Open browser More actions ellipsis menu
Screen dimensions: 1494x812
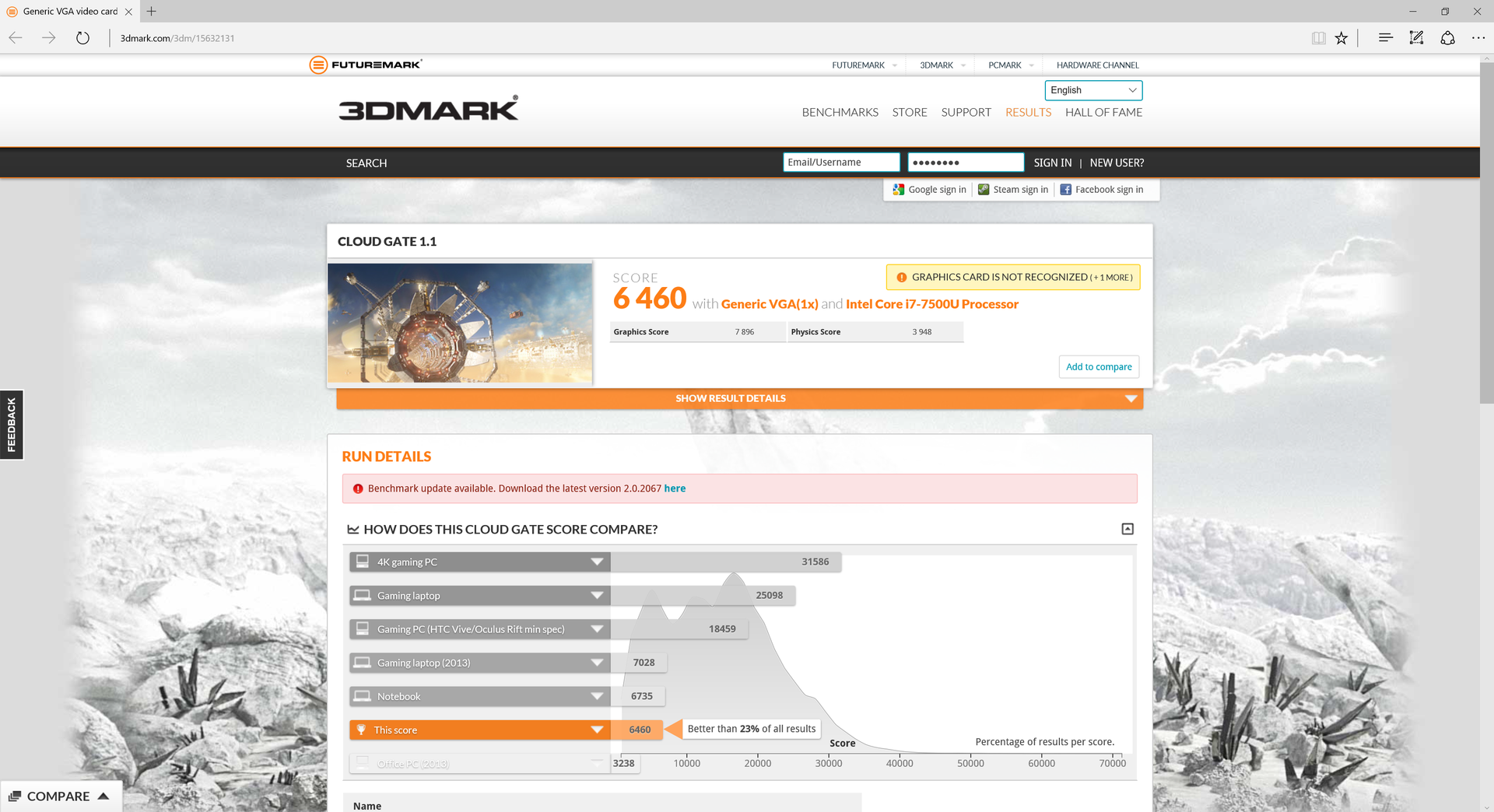coord(1478,37)
